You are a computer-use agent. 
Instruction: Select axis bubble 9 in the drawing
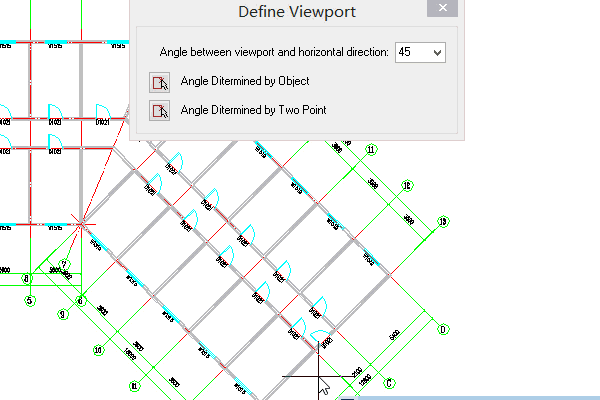pos(63,315)
